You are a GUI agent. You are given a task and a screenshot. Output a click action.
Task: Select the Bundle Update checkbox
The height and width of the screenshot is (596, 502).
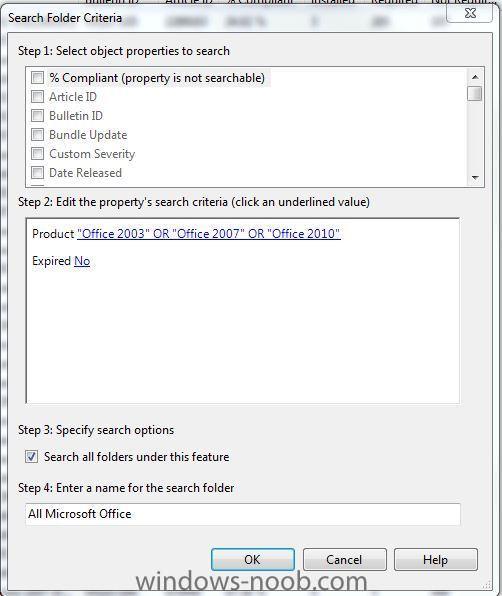pos(37,135)
